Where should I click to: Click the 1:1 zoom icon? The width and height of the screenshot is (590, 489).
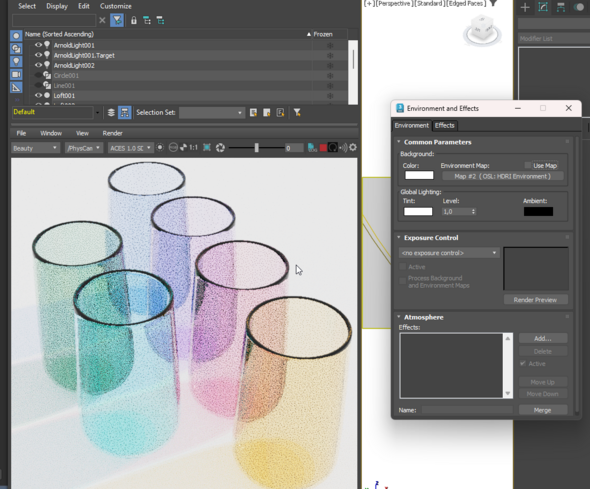click(193, 148)
